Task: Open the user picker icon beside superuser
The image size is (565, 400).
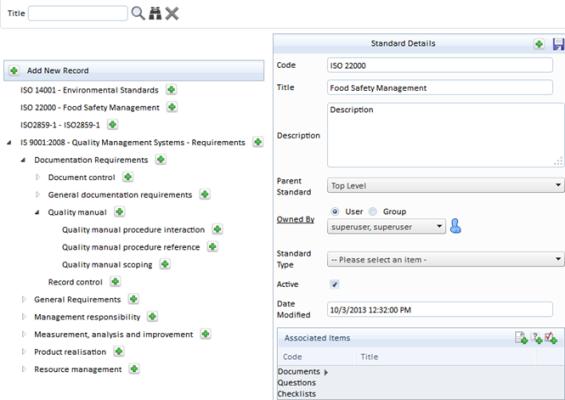Action: pyautogui.click(x=455, y=226)
